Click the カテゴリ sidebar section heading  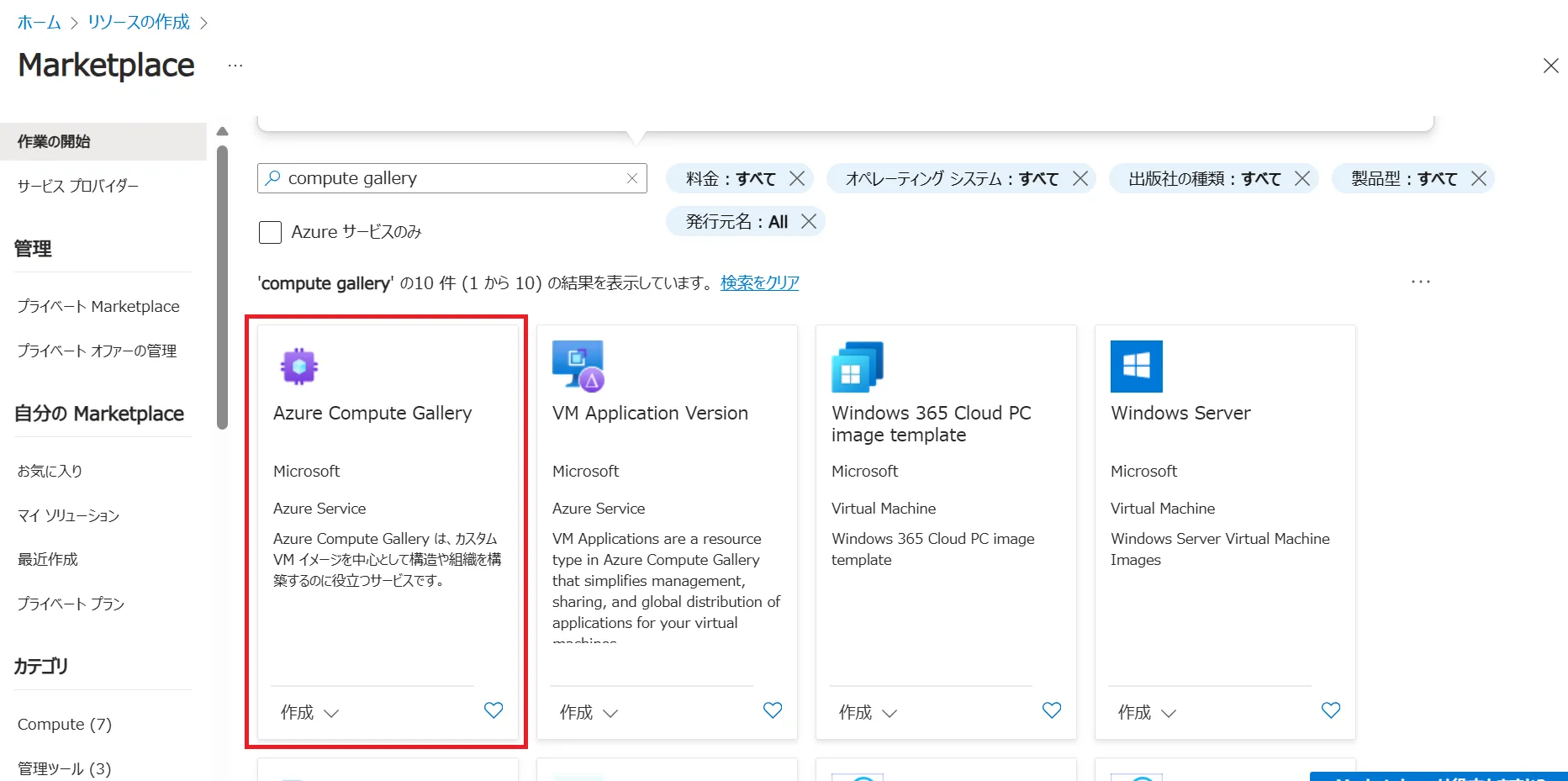(x=40, y=667)
